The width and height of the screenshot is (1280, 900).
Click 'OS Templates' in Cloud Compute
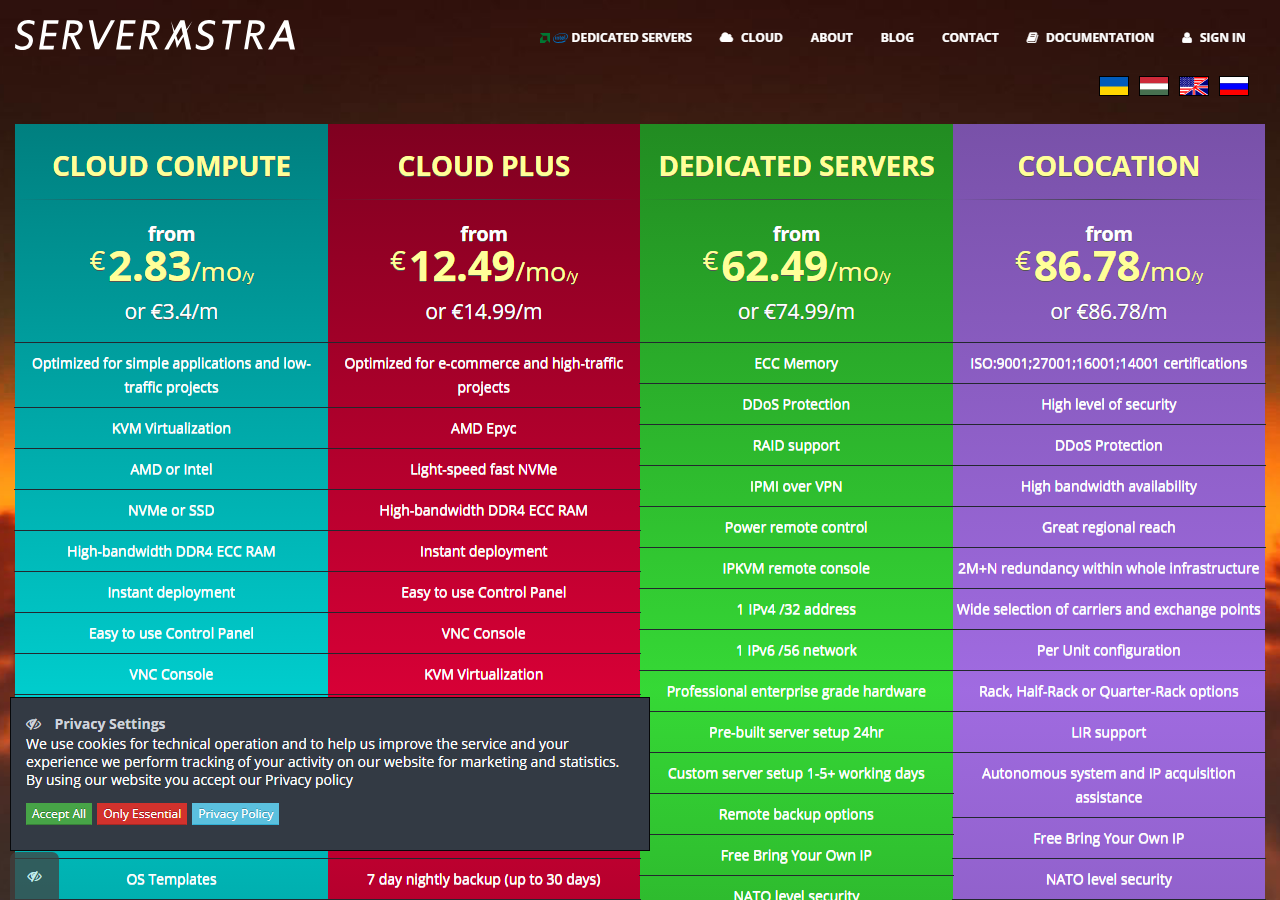[172, 879]
